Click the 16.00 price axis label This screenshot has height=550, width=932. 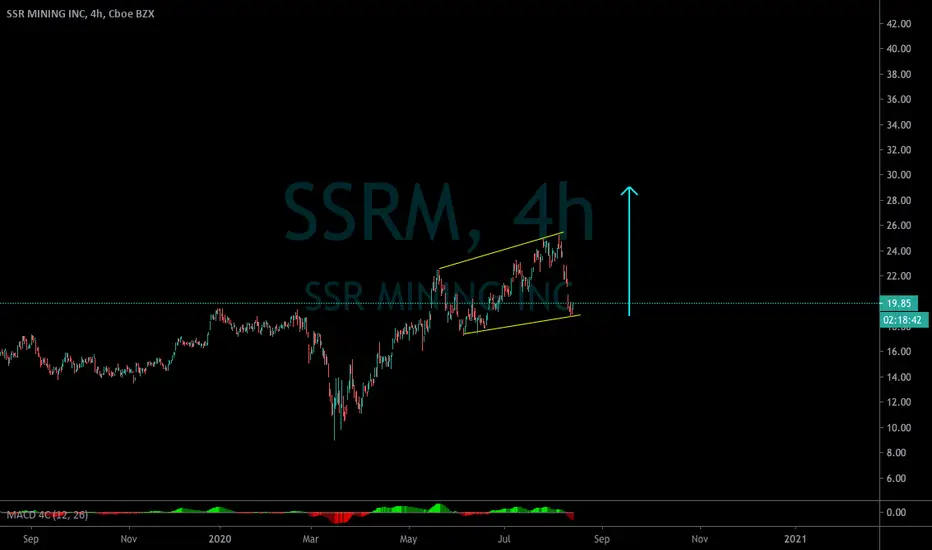point(899,351)
